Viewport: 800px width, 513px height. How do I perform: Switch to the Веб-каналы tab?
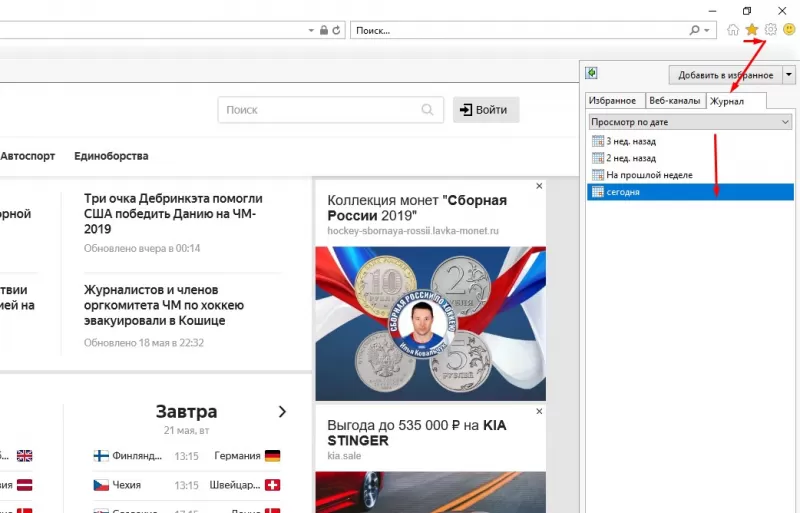click(674, 101)
